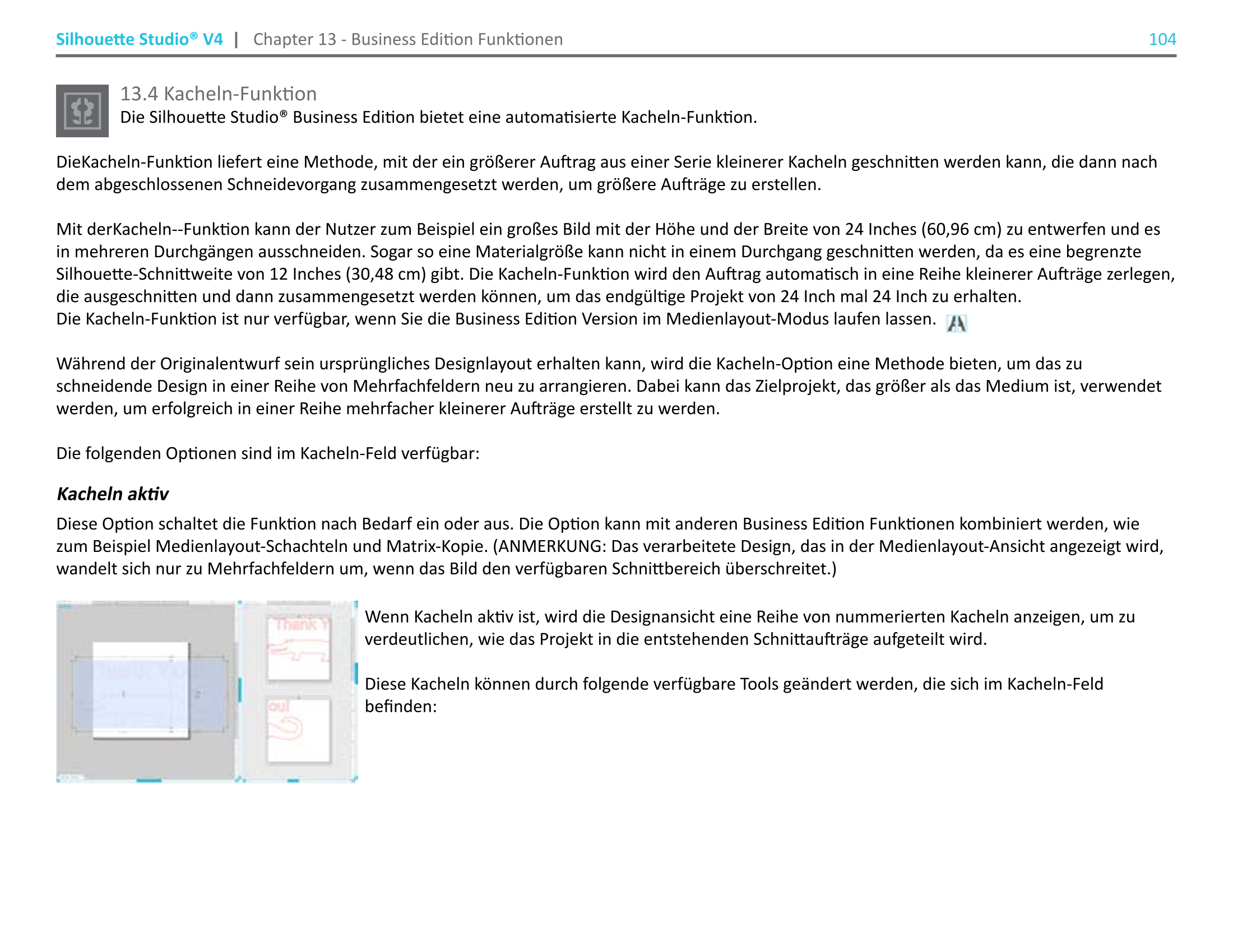Click the 'Chapter 13 - Business Edition Funktionen' header
Screen dimensions: 1233x952
click(x=407, y=39)
